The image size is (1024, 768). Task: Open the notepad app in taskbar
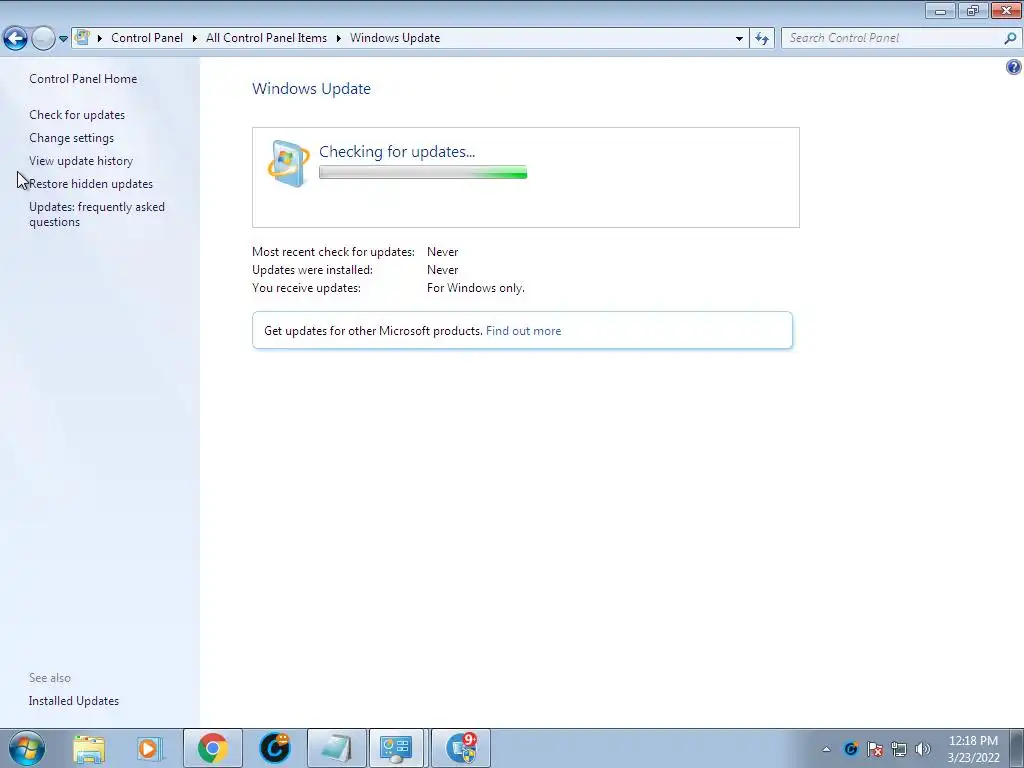[336, 748]
